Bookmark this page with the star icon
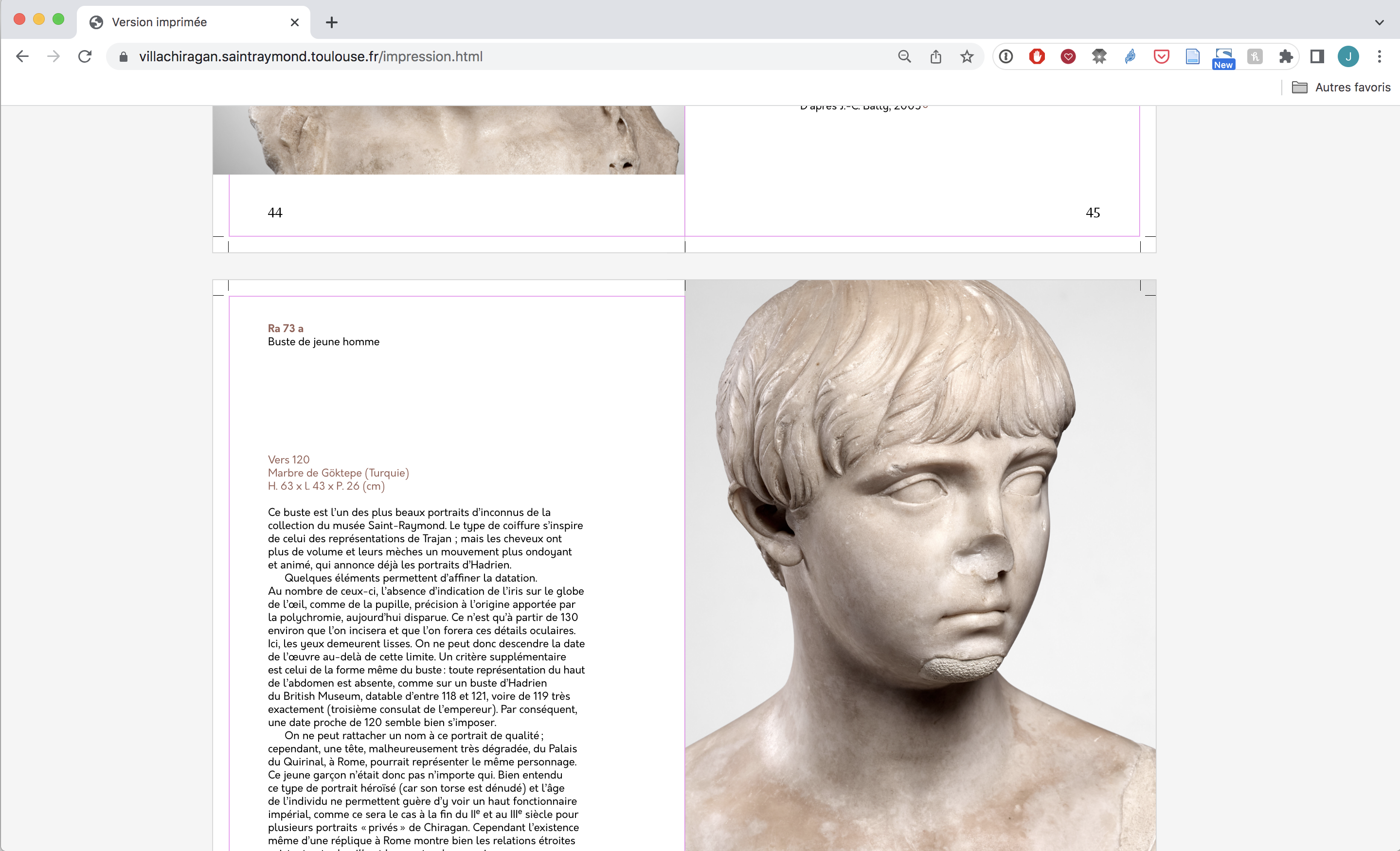 pyautogui.click(x=967, y=56)
